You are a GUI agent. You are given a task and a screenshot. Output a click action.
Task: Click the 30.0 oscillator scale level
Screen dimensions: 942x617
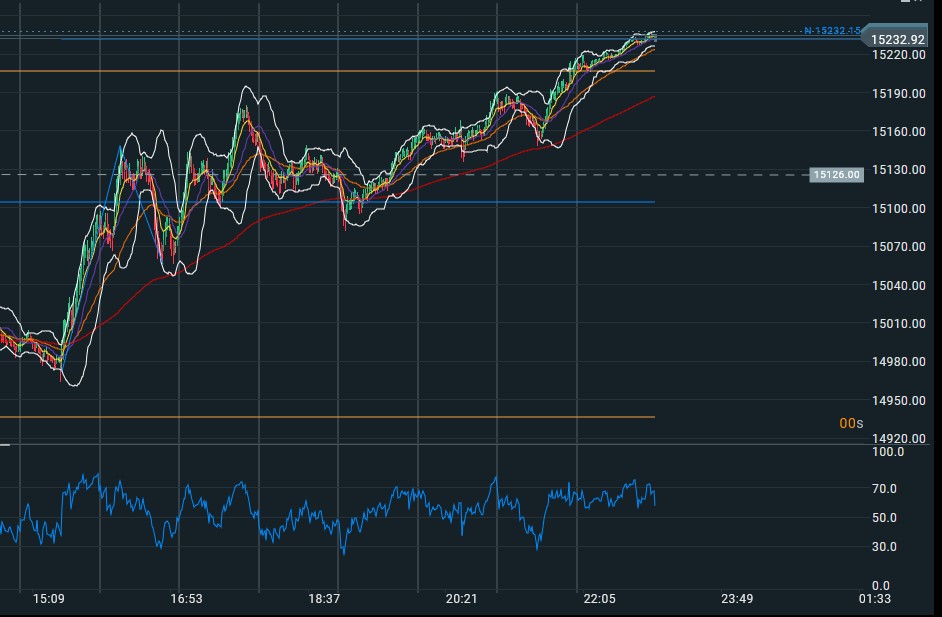coord(884,547)
